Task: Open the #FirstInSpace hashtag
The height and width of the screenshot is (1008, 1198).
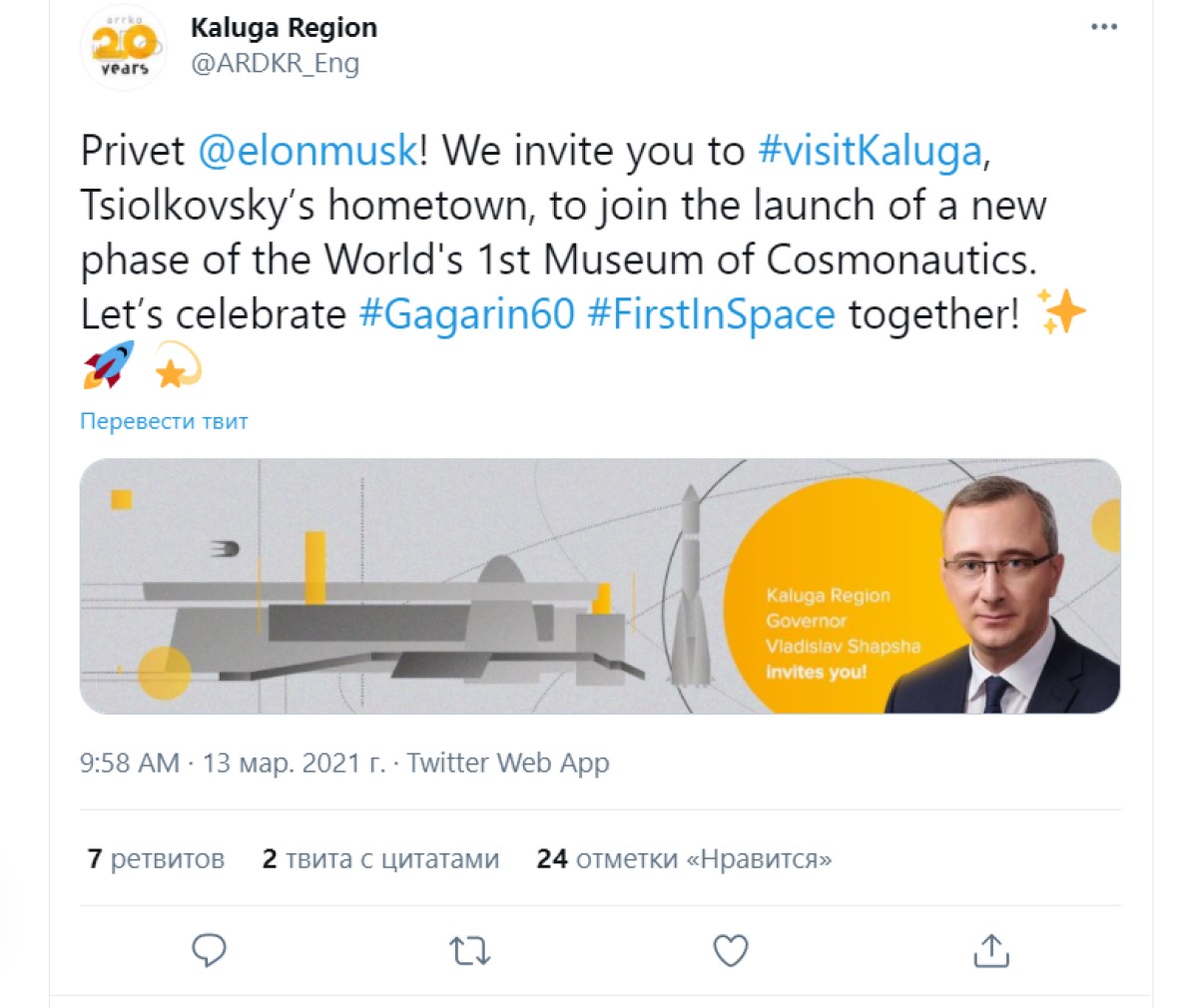Action: [x=711, y=313]
